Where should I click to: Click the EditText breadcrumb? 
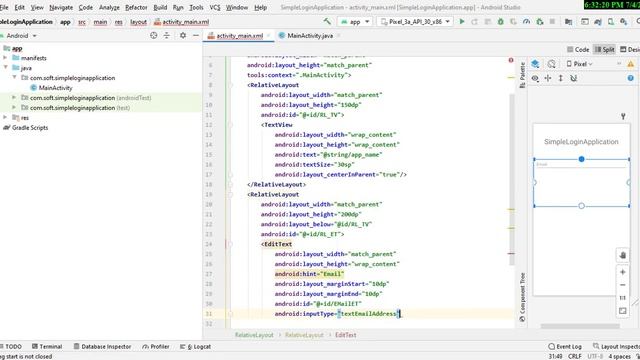[345, 335]
